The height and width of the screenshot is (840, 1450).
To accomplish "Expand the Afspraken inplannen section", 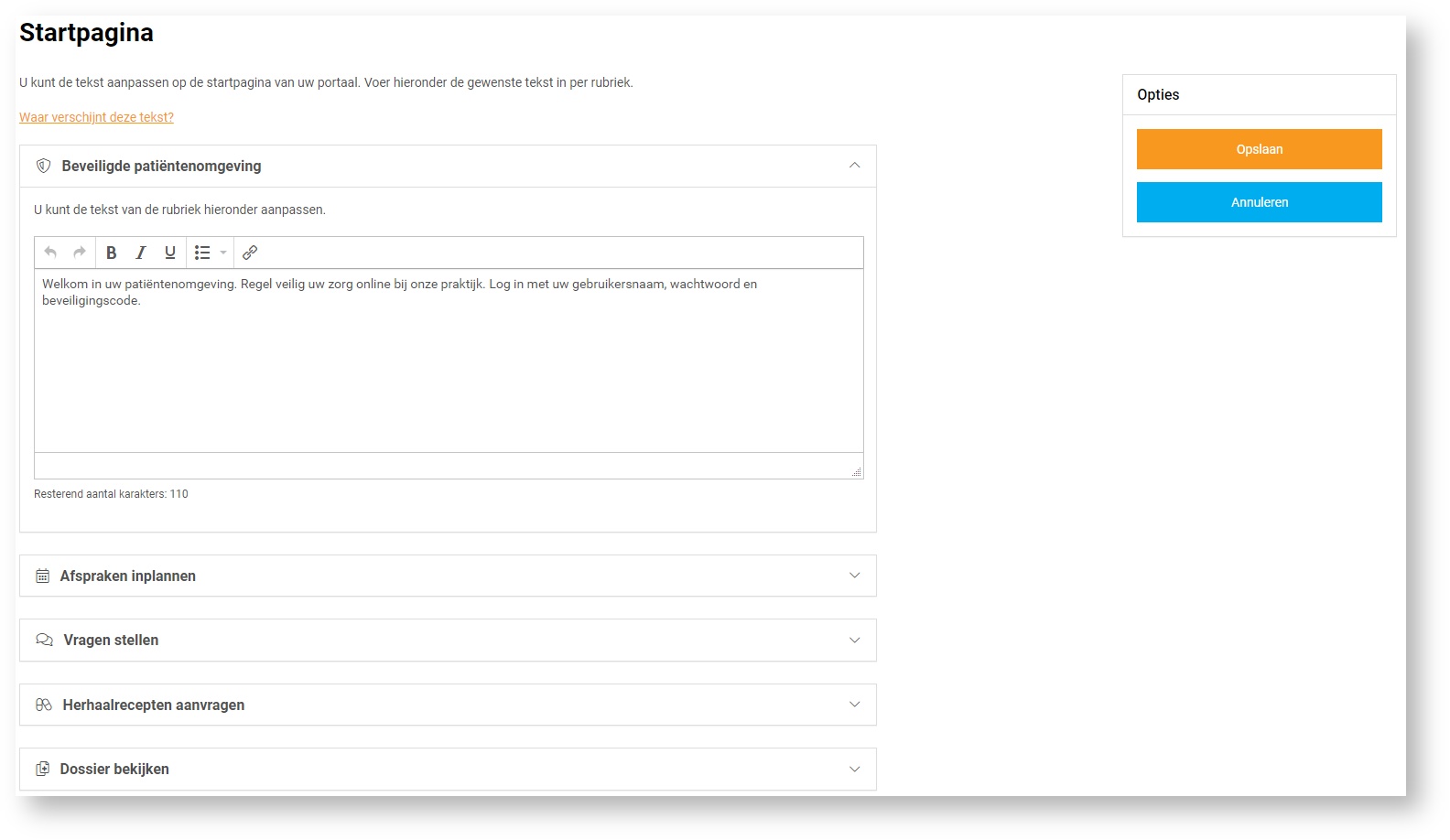I will click(854, 576).
